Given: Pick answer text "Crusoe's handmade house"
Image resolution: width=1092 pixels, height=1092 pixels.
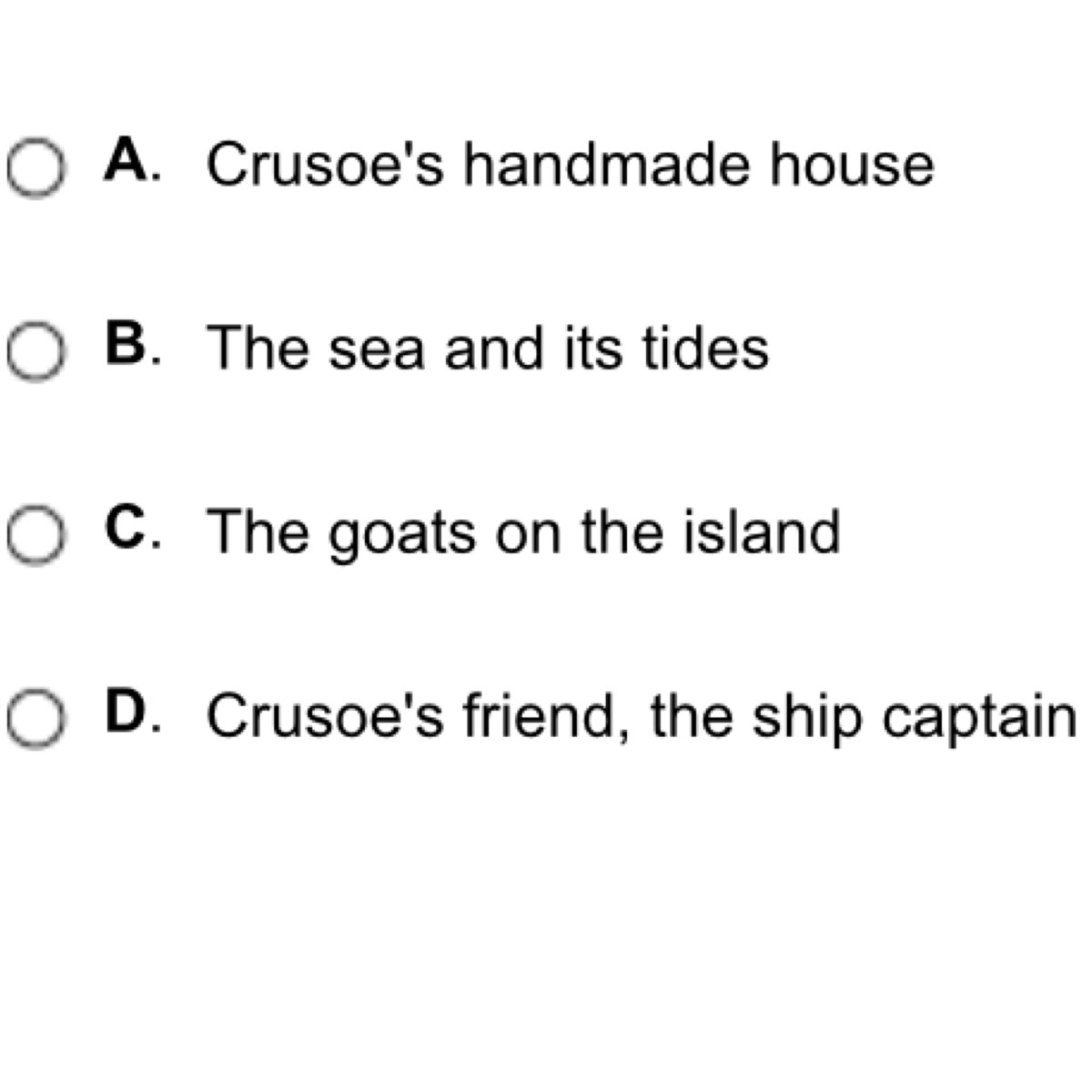Looking at the screenshot, I should point(570,166).
